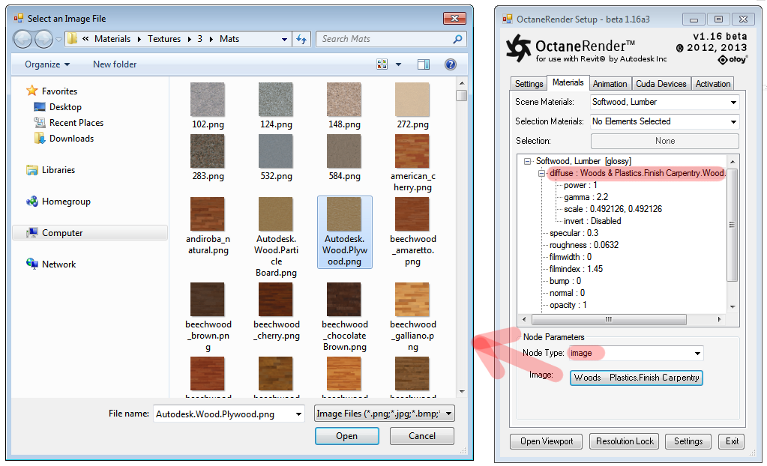
Task: Click the Exit button in OctaneRender
Action: [731, 441]
